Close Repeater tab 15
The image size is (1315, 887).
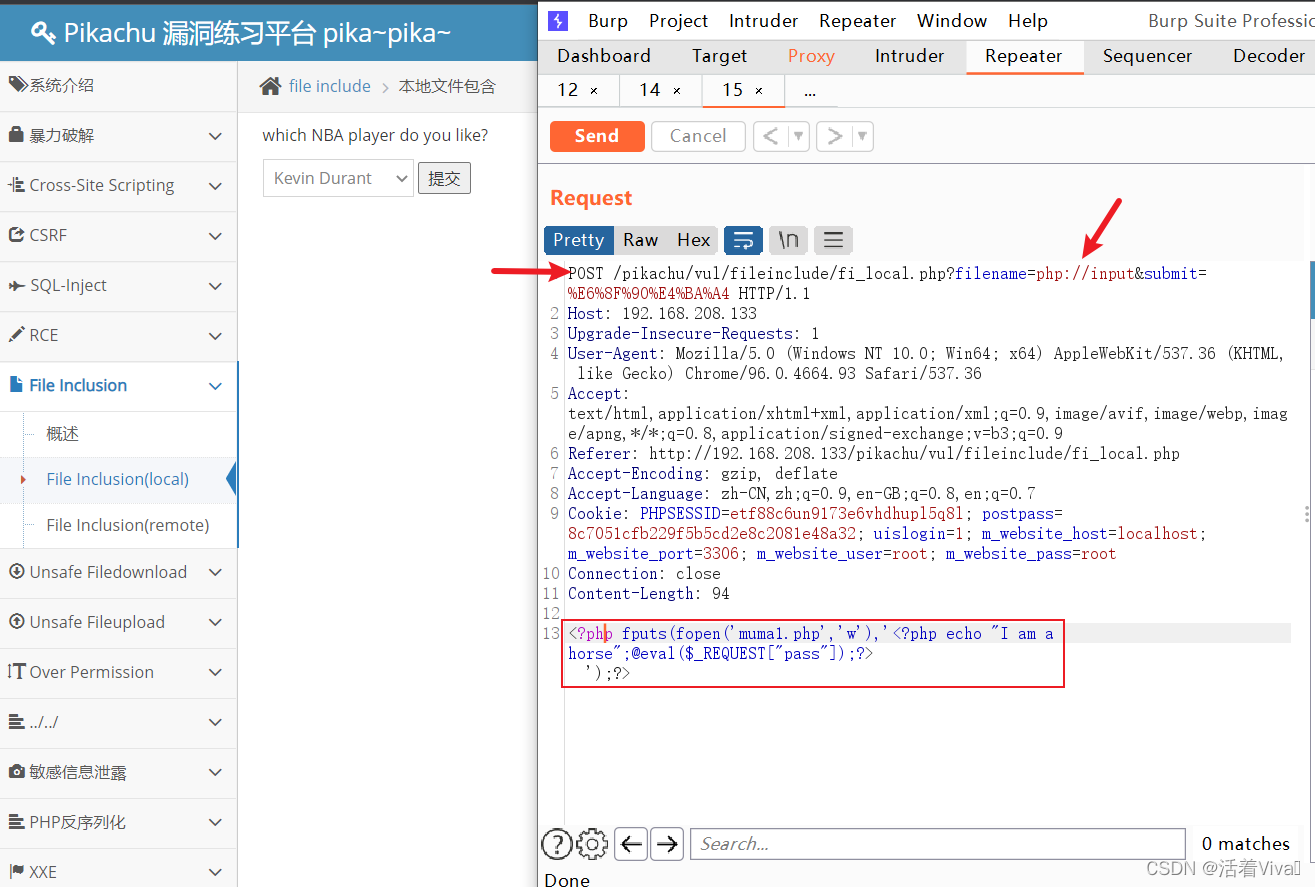759,90
